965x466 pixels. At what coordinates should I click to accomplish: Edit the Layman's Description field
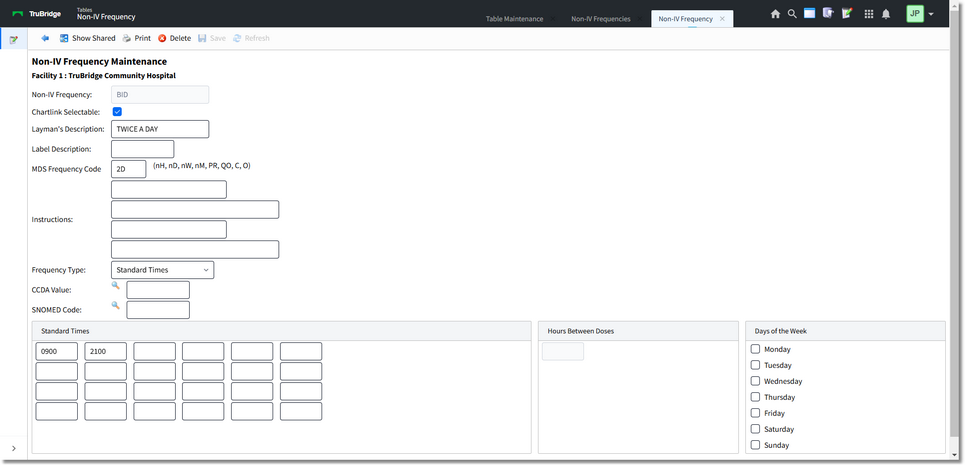160,129
